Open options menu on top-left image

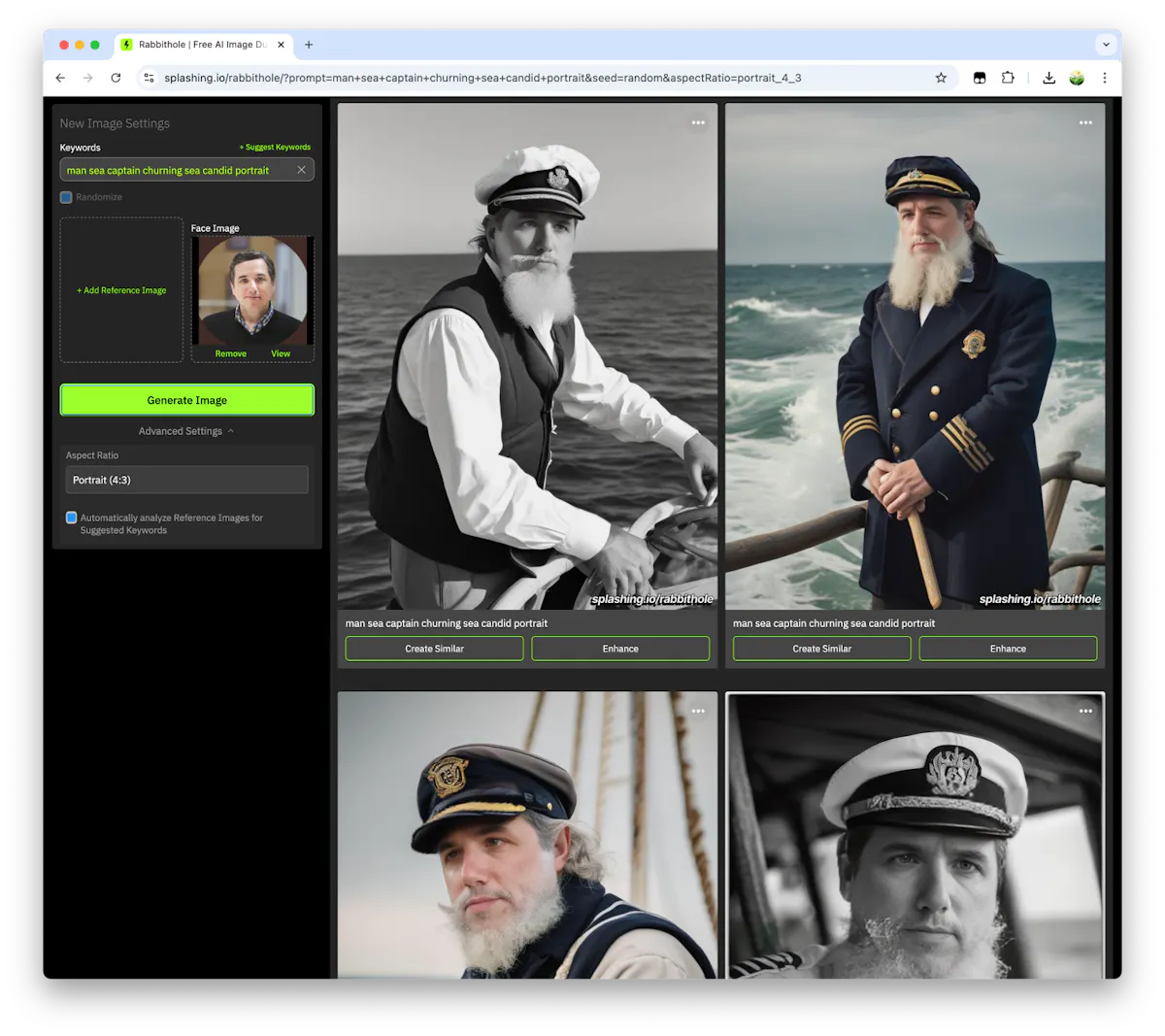[698, 122]
